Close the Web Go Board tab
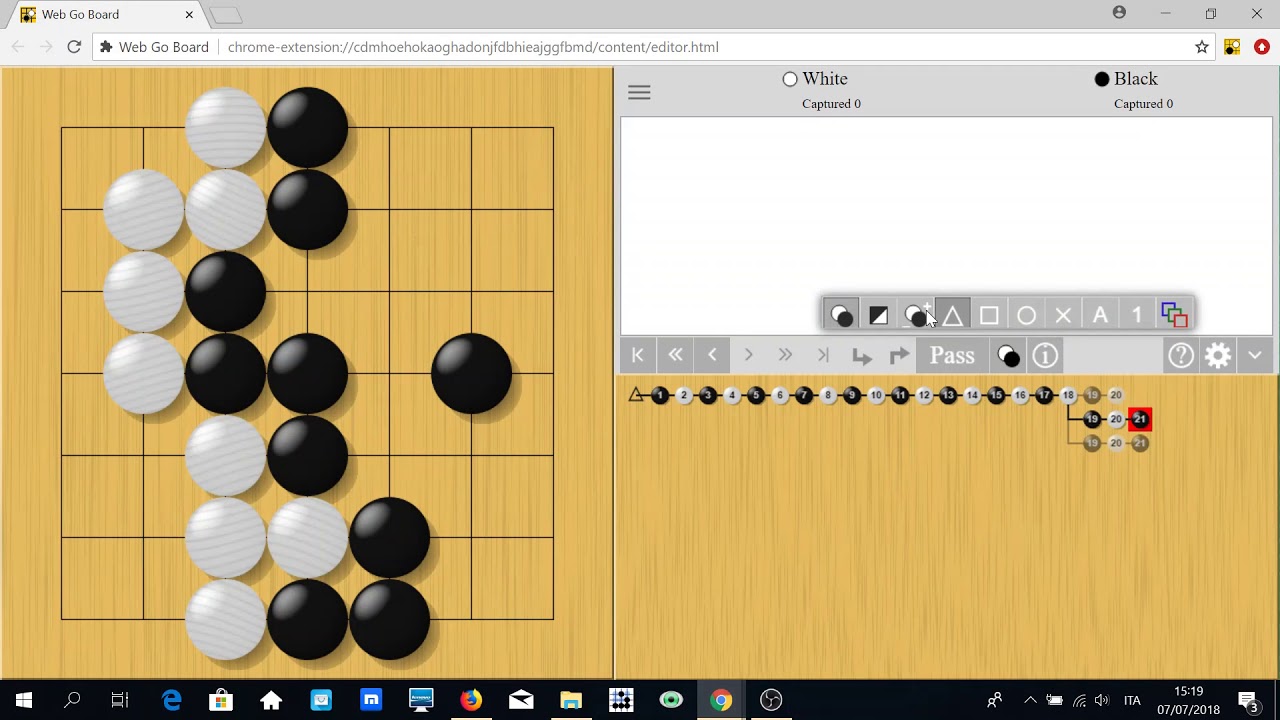The width and height of the screenshot is (1280, 720). pyautogui.click(x=189, y=14)
